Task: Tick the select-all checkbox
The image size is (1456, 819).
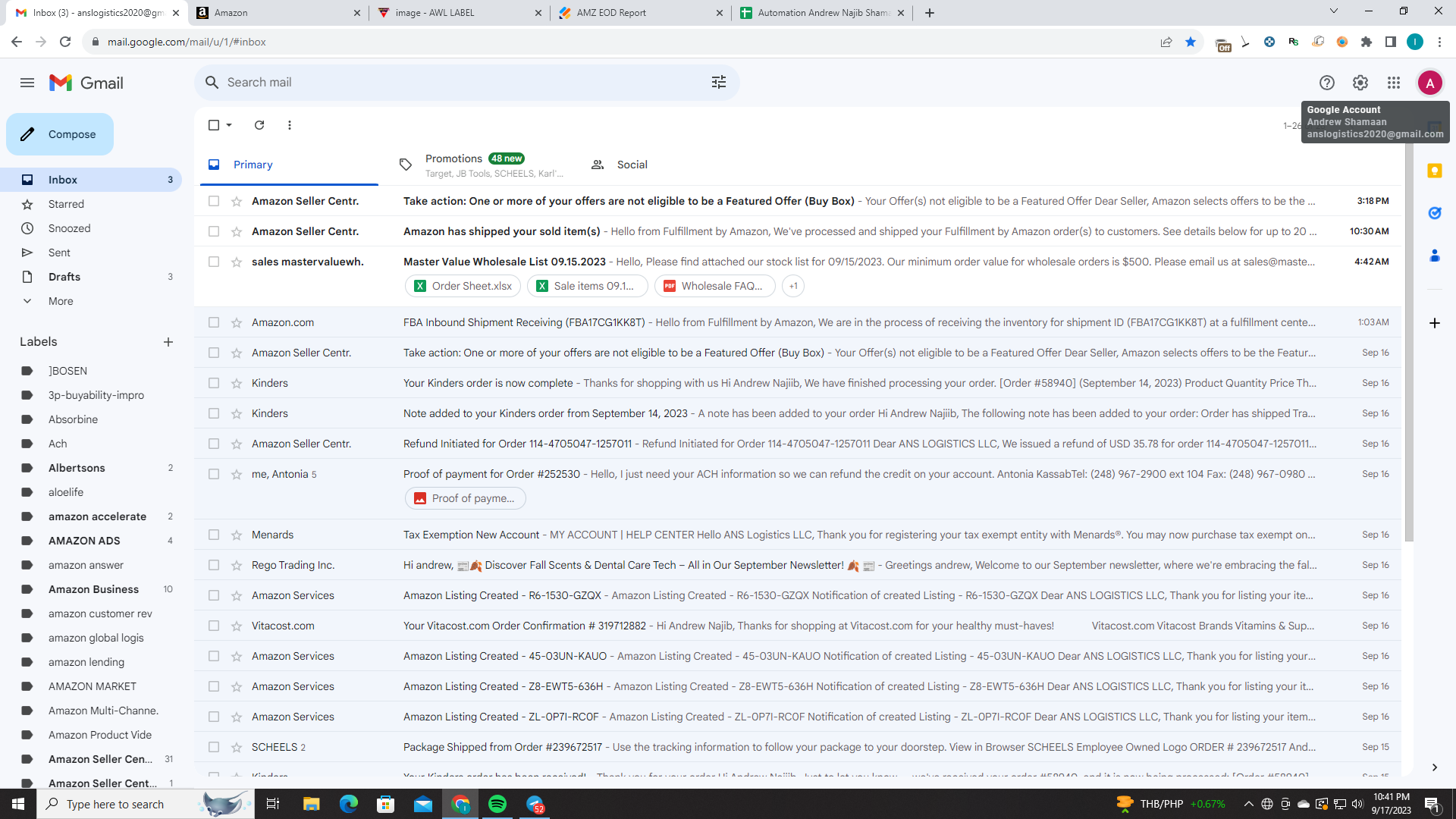Action: (x=214, y=125)
